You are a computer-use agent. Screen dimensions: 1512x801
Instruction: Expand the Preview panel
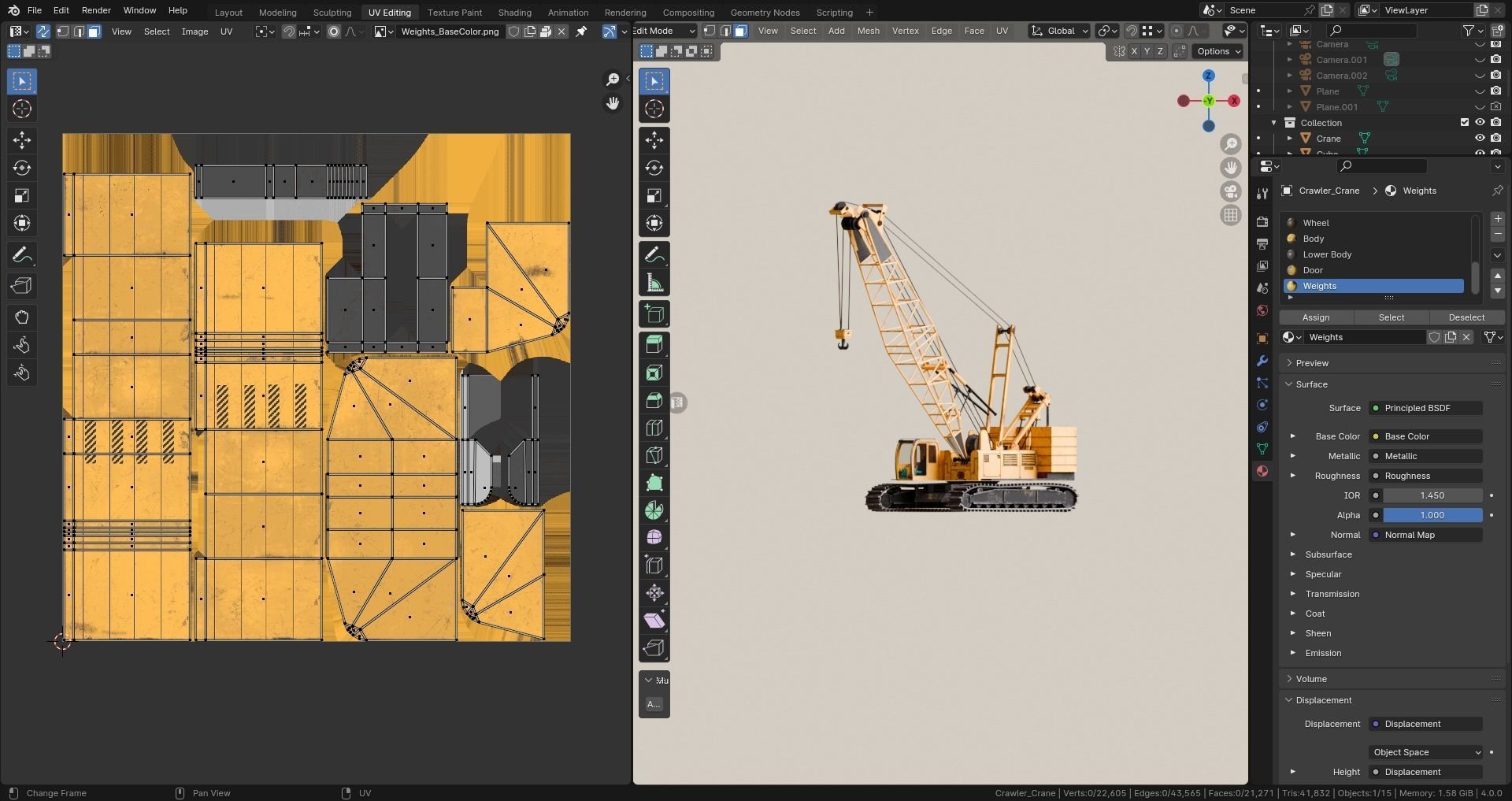[1312, 363]
